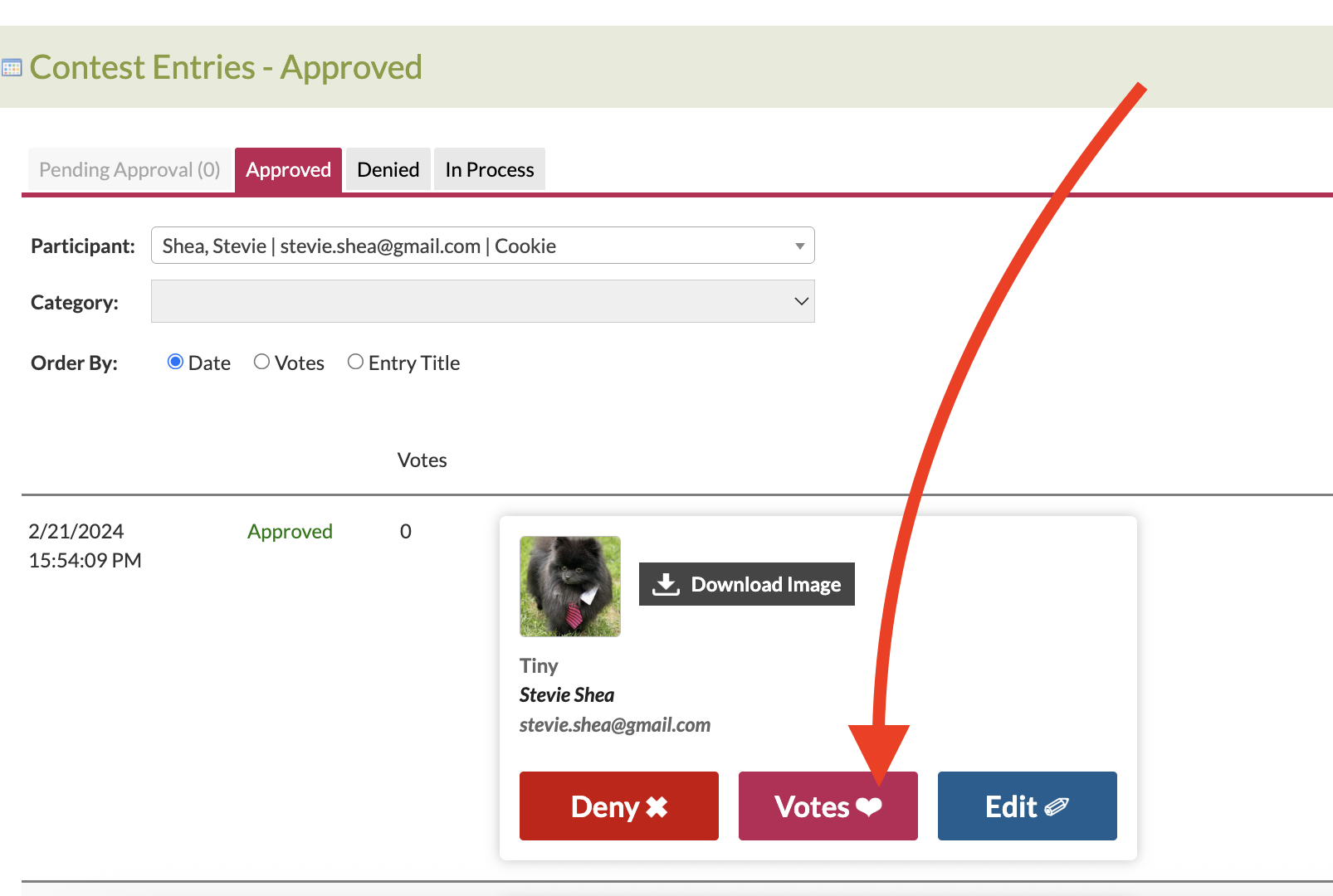Click the download arrow icon on Download Image

click(666, 584)
